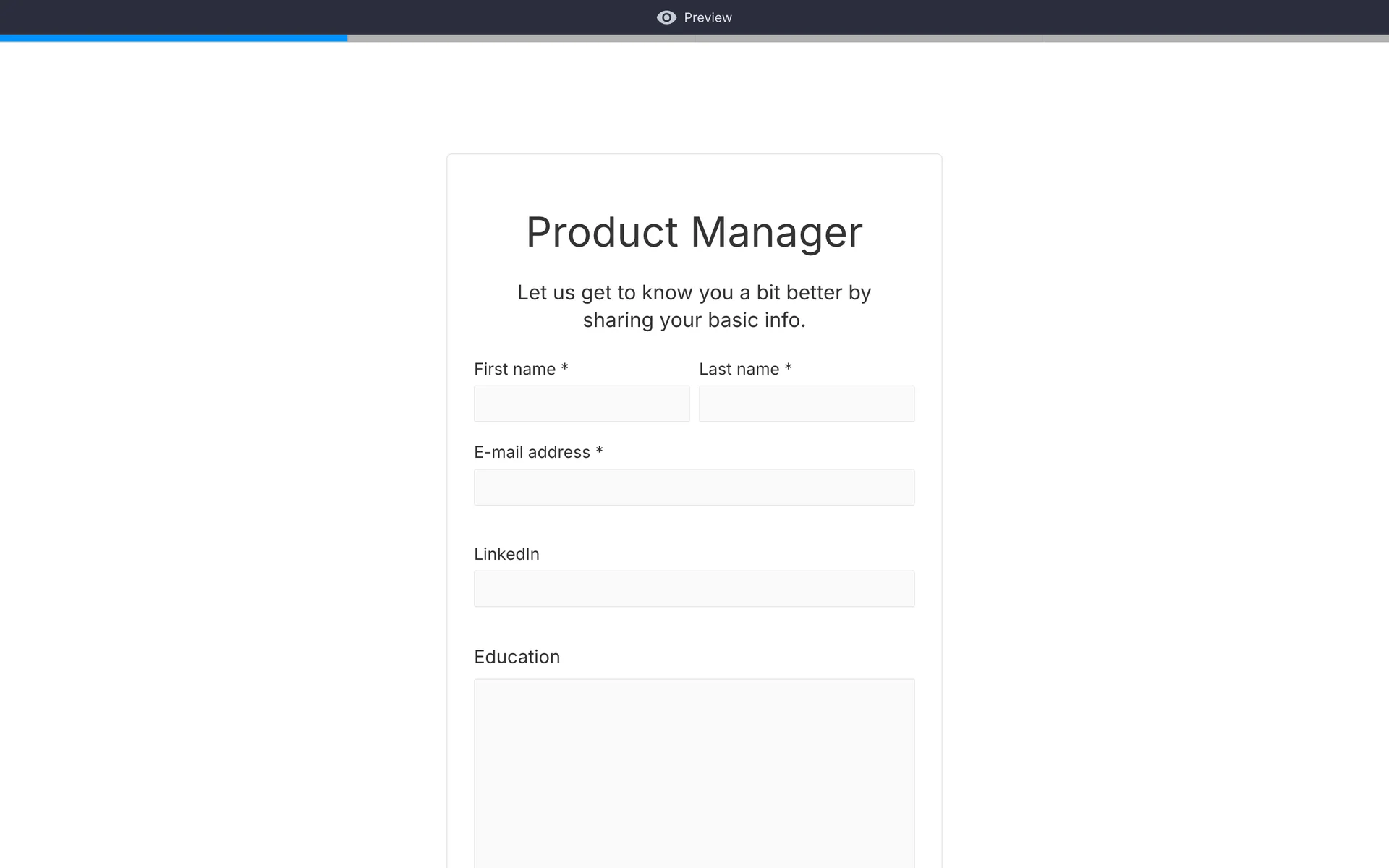Click the asterisk next to E-mail address
Image resolution: width=1389 pixels, height=868 pixels.
tap(599, 451)
